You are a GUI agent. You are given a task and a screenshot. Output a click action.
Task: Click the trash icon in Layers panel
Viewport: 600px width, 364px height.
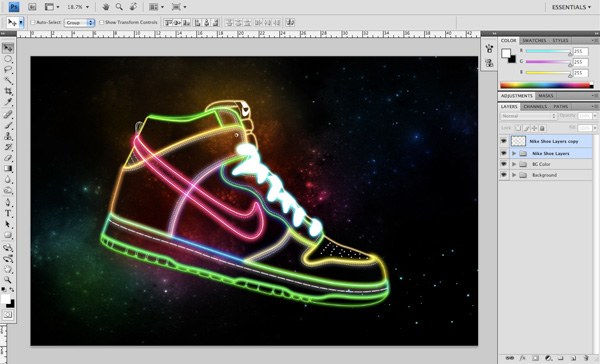point(586,358)
